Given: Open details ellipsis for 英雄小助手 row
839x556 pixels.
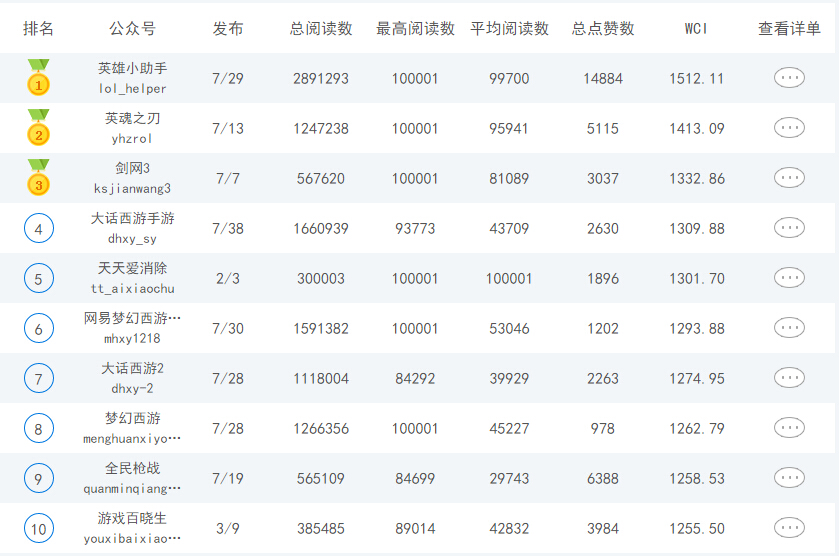Looking at the screenshot, I should point(789,78).
